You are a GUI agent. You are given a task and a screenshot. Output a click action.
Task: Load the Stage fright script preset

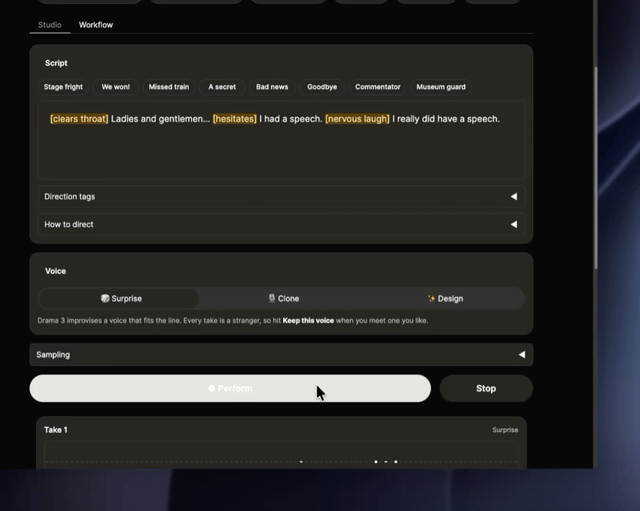pyautogui.click(x=63, y=87)
